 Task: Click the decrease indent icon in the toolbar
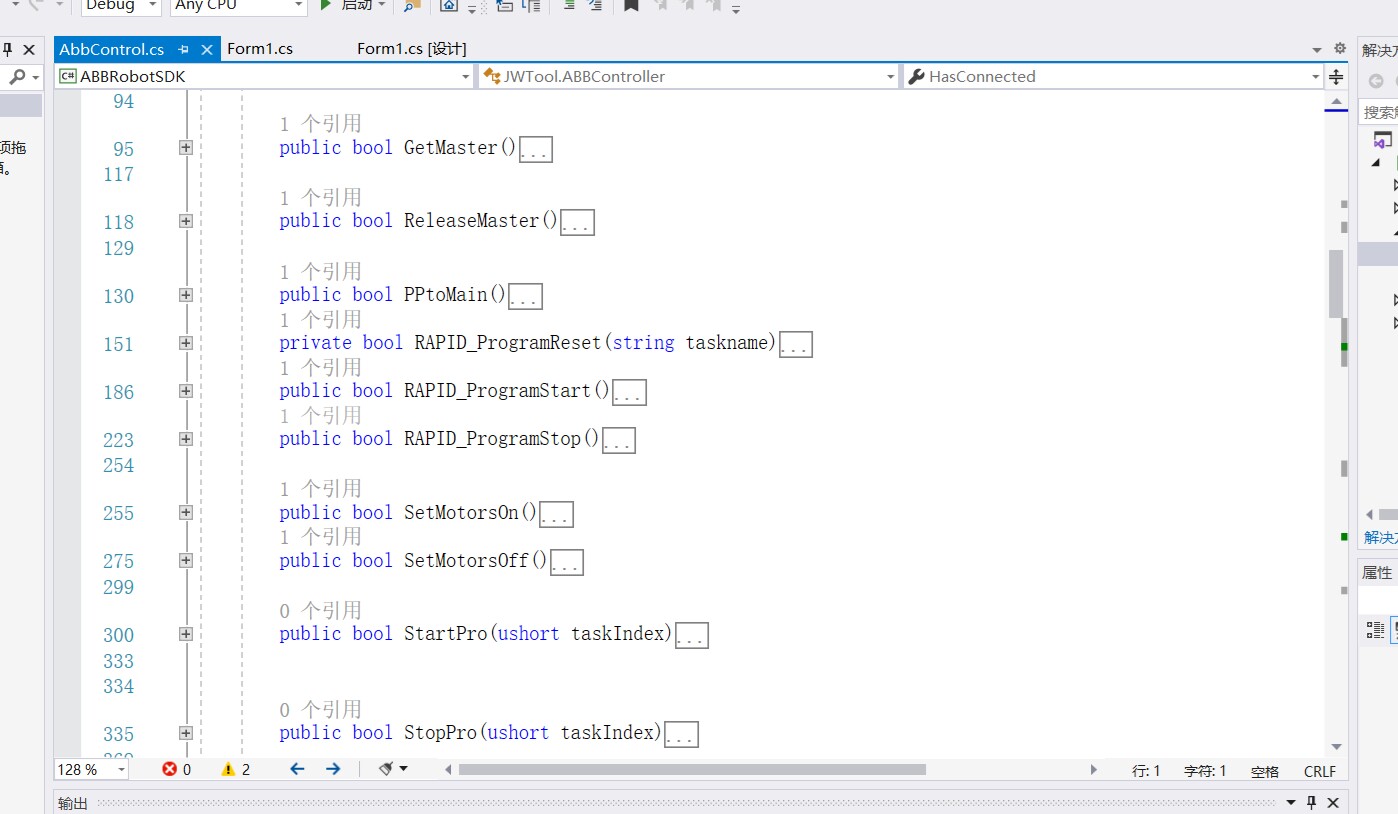(569, 6)
